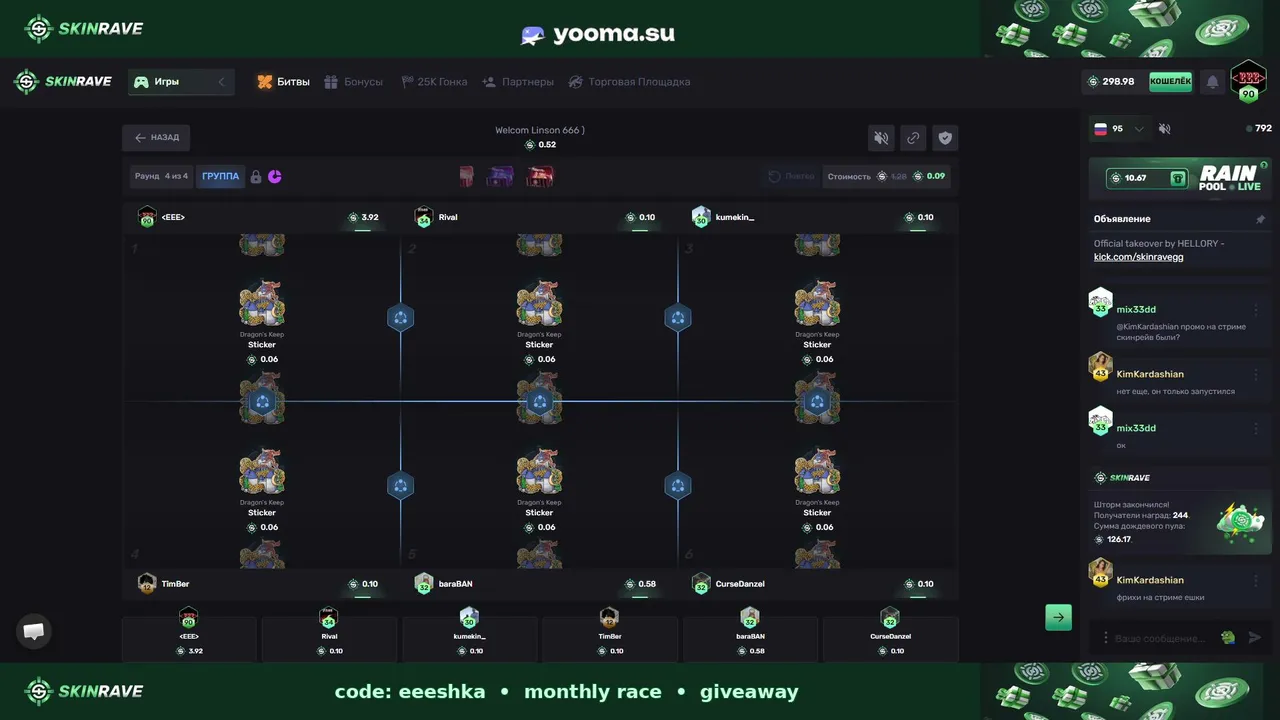
Task: Open TimBer player avatar in battle footer
Action: pos(147,584)
